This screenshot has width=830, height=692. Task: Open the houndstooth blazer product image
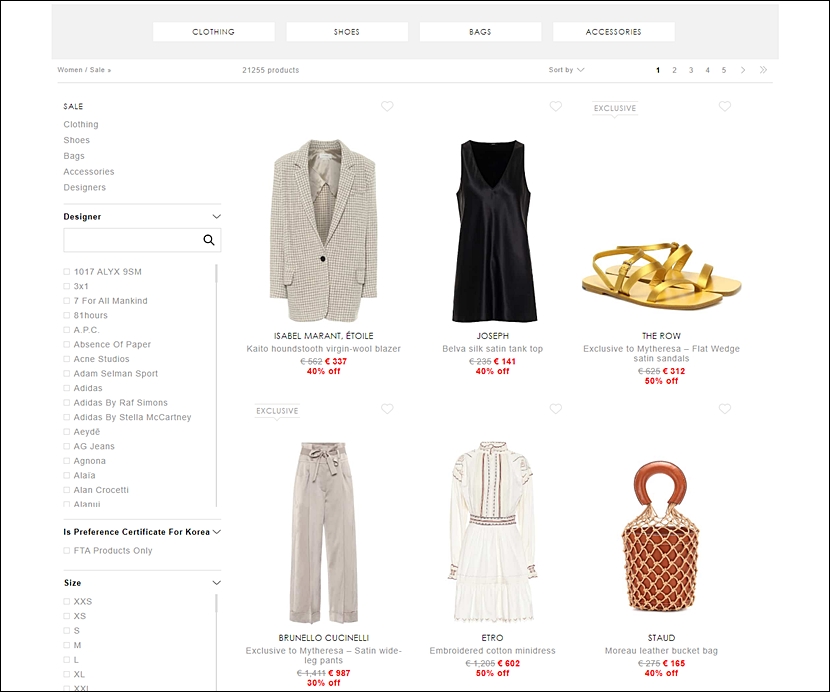coord(323,230)
